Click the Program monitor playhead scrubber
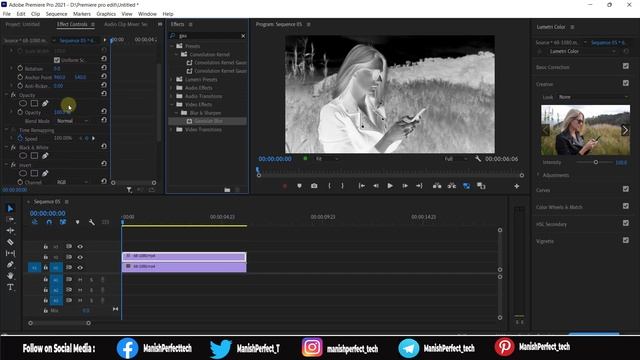The image size is (640, 360). point(258,170)
